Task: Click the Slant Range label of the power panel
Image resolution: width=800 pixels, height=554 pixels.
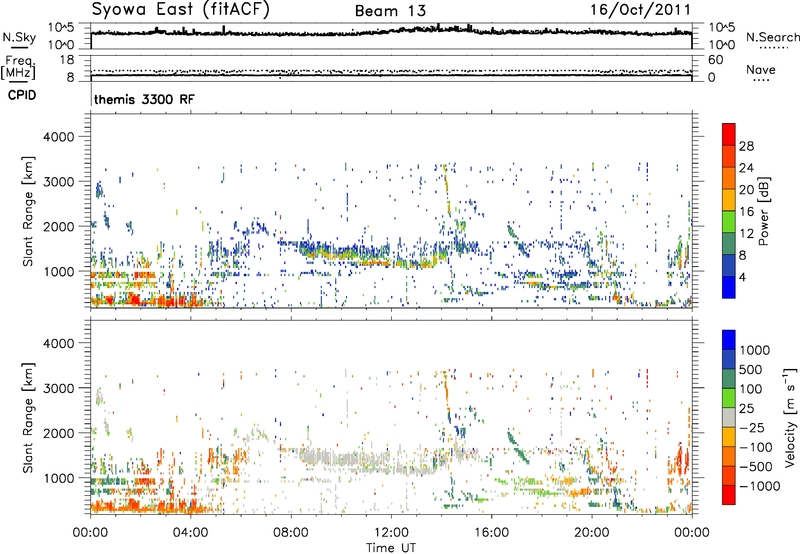Action: pos(28,211)
